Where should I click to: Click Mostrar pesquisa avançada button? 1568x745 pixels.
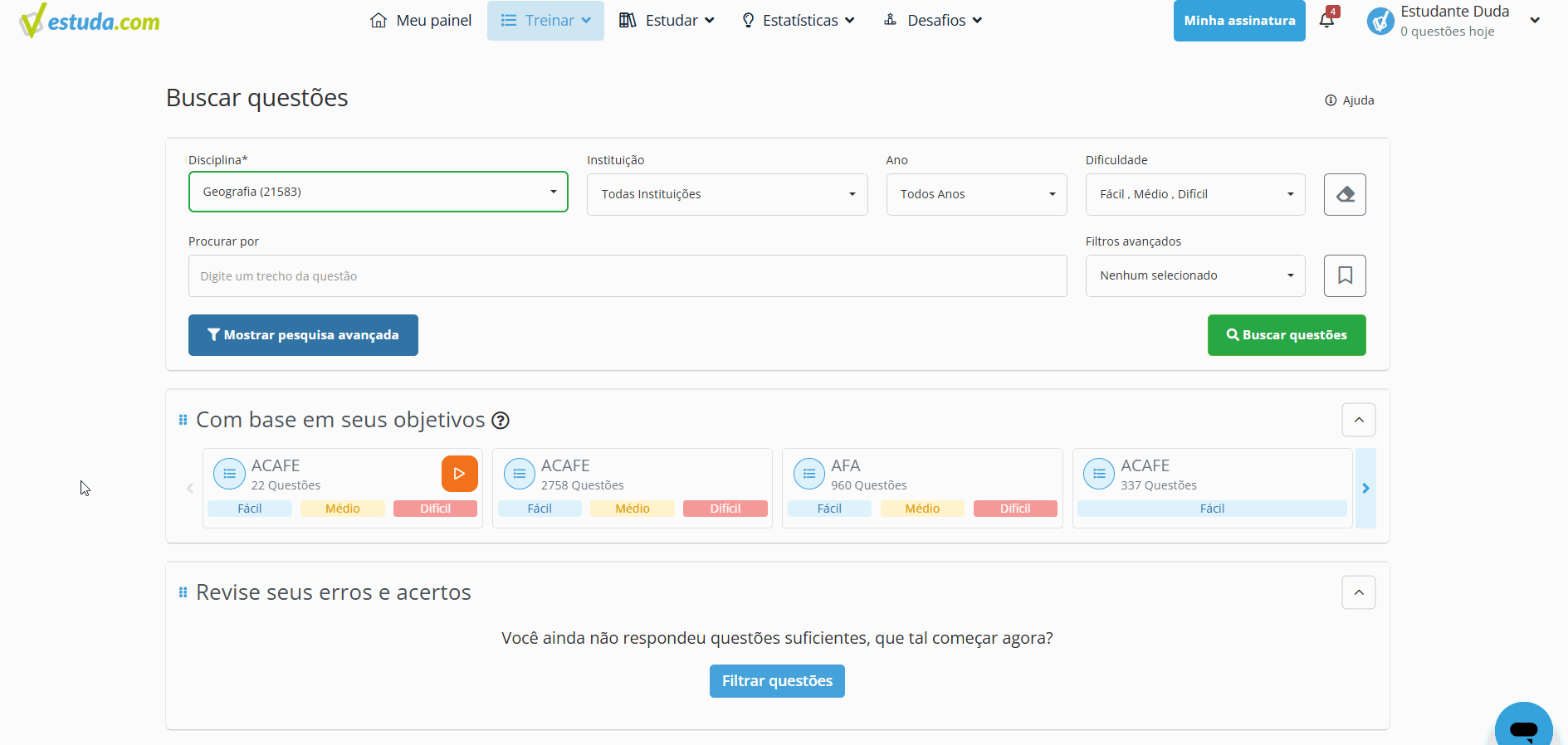(303, 335)
